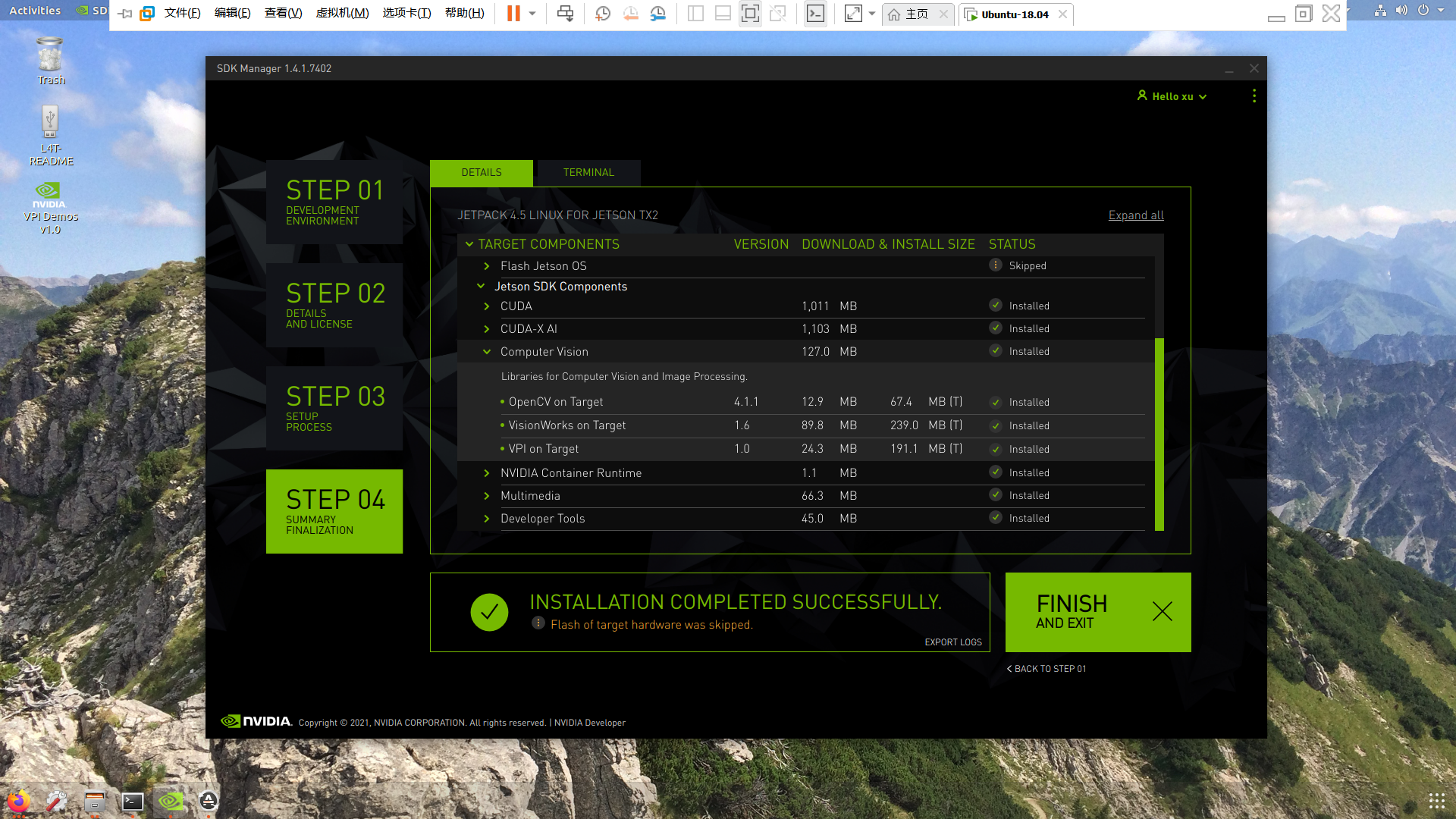The width and height of the screenshot is (1456, 819).
Task: Open the Terminal icon in the dock
Action: pyautogui.click(x=133, y=801)
